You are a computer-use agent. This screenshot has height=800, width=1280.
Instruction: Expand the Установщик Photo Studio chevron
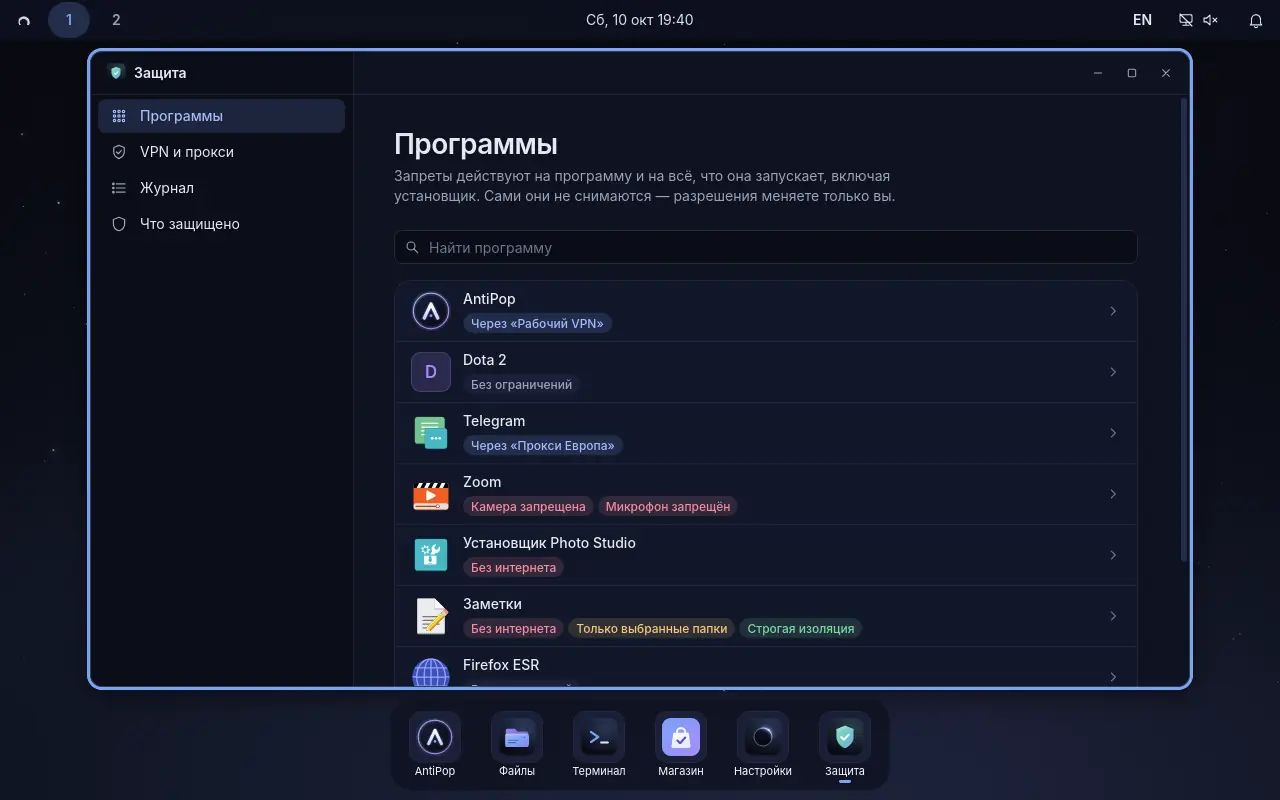pyautogui.click(x=1113, y=555)
